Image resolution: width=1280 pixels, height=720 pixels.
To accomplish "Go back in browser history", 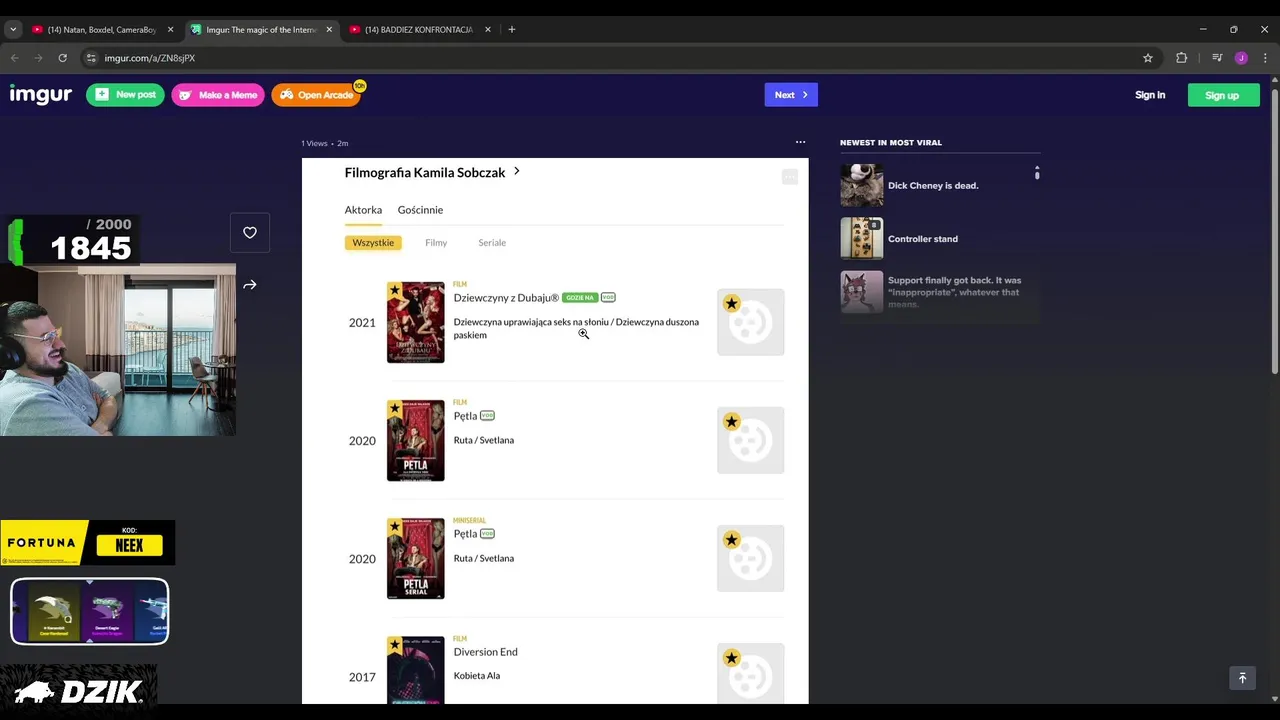I will coord(14,58).
